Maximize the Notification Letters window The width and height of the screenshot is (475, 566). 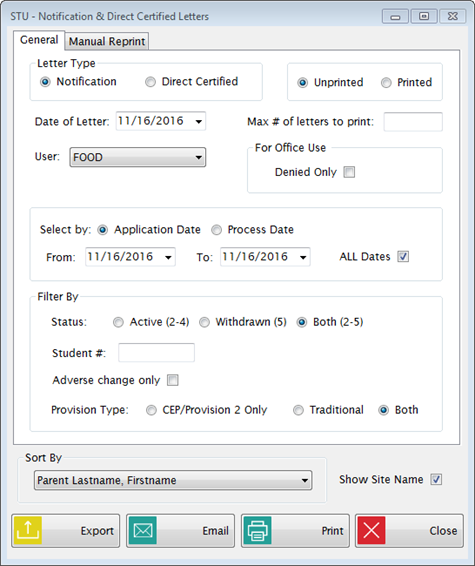point(424,17)
